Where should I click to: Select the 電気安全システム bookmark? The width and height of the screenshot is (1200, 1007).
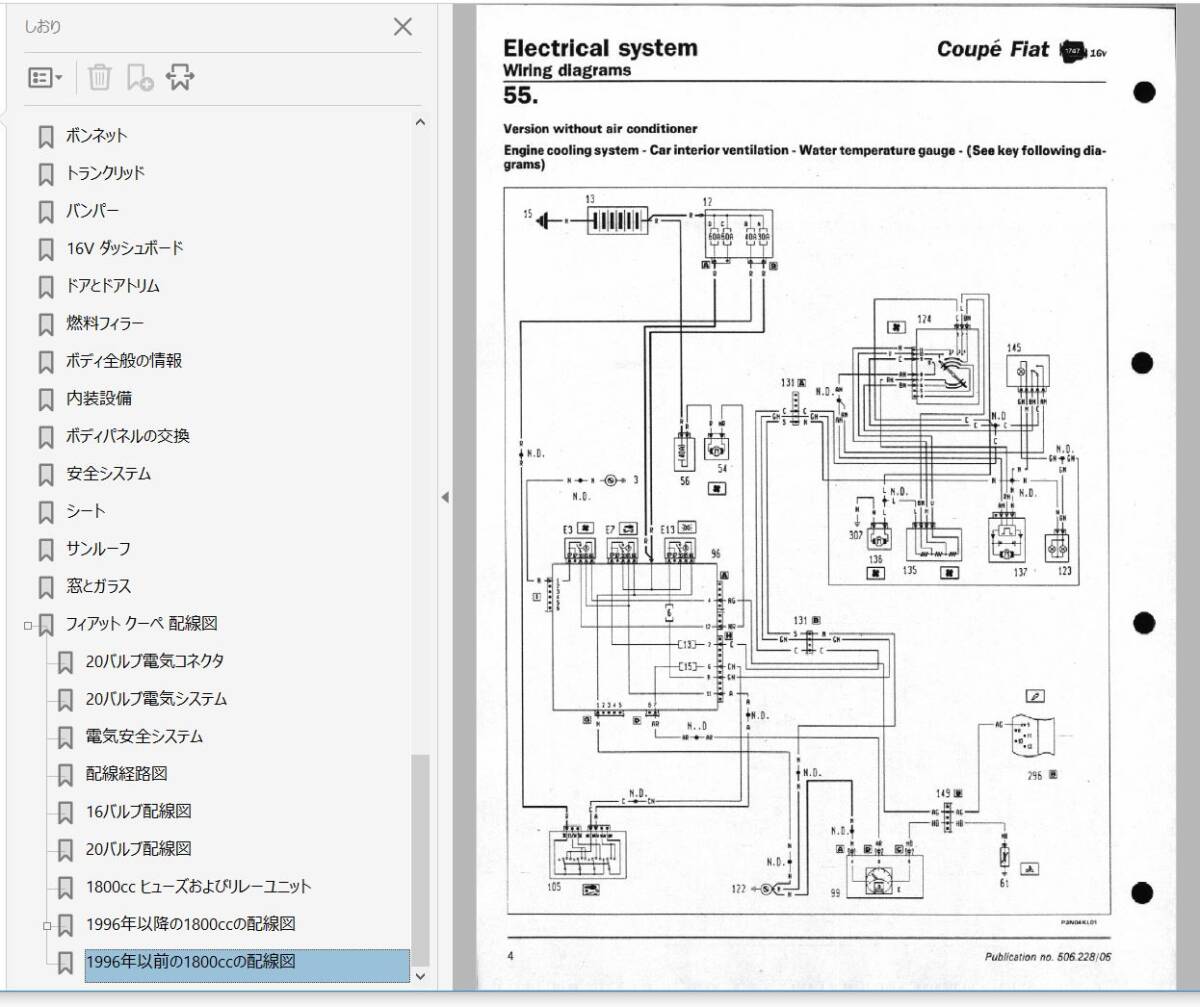point(144,737)
